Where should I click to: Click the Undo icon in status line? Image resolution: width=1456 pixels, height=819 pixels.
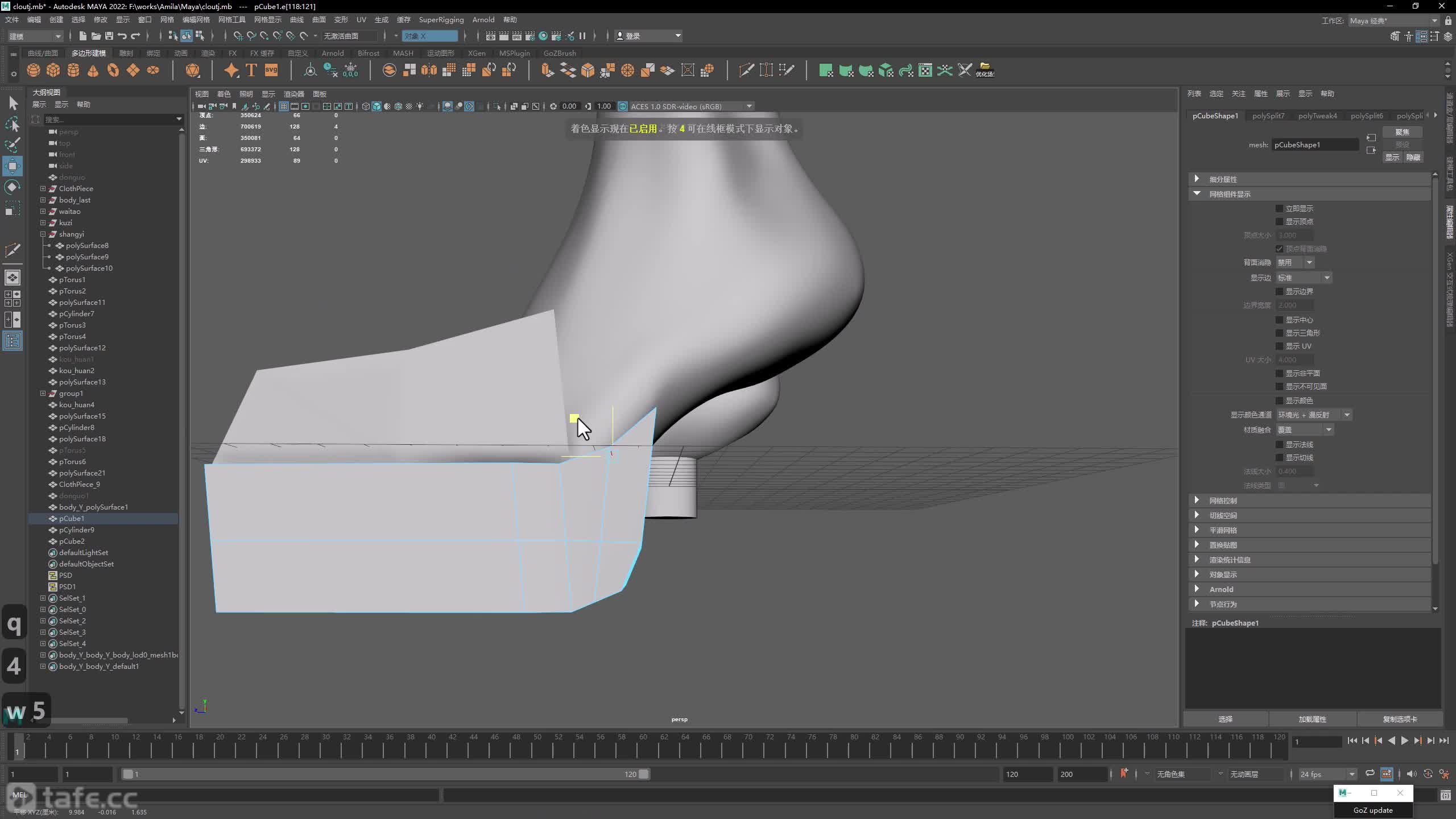(x=122, y=36)
